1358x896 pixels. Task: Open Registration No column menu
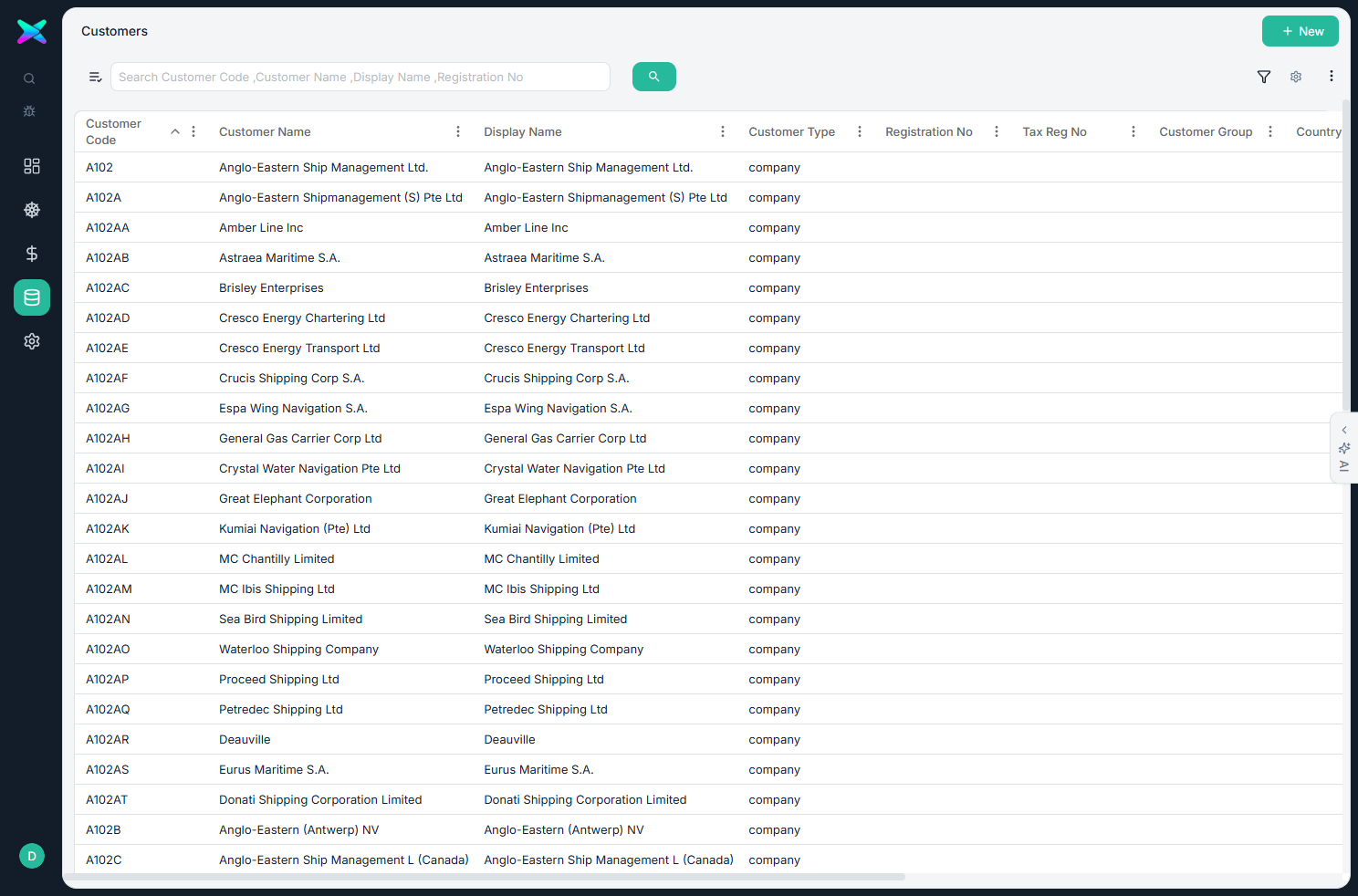(997, 131)
